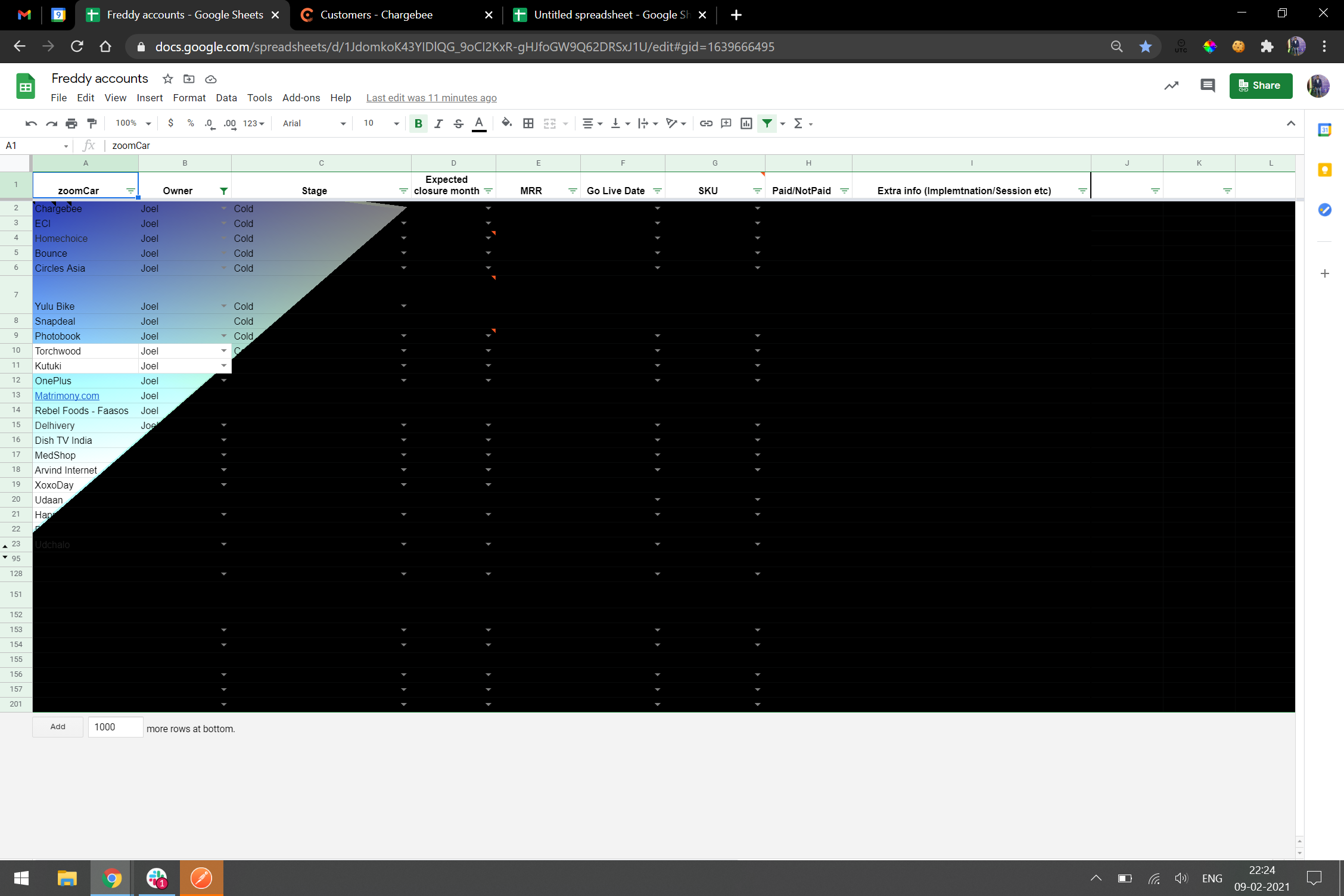Open Google Keep side panel icon
1344x896 pixels.
click(1324, 170)
